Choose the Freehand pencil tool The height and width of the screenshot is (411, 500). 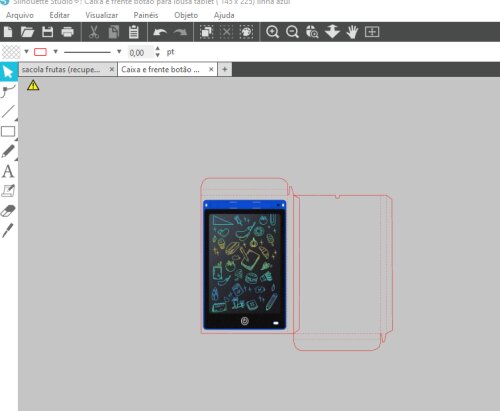tap(8, 151)
